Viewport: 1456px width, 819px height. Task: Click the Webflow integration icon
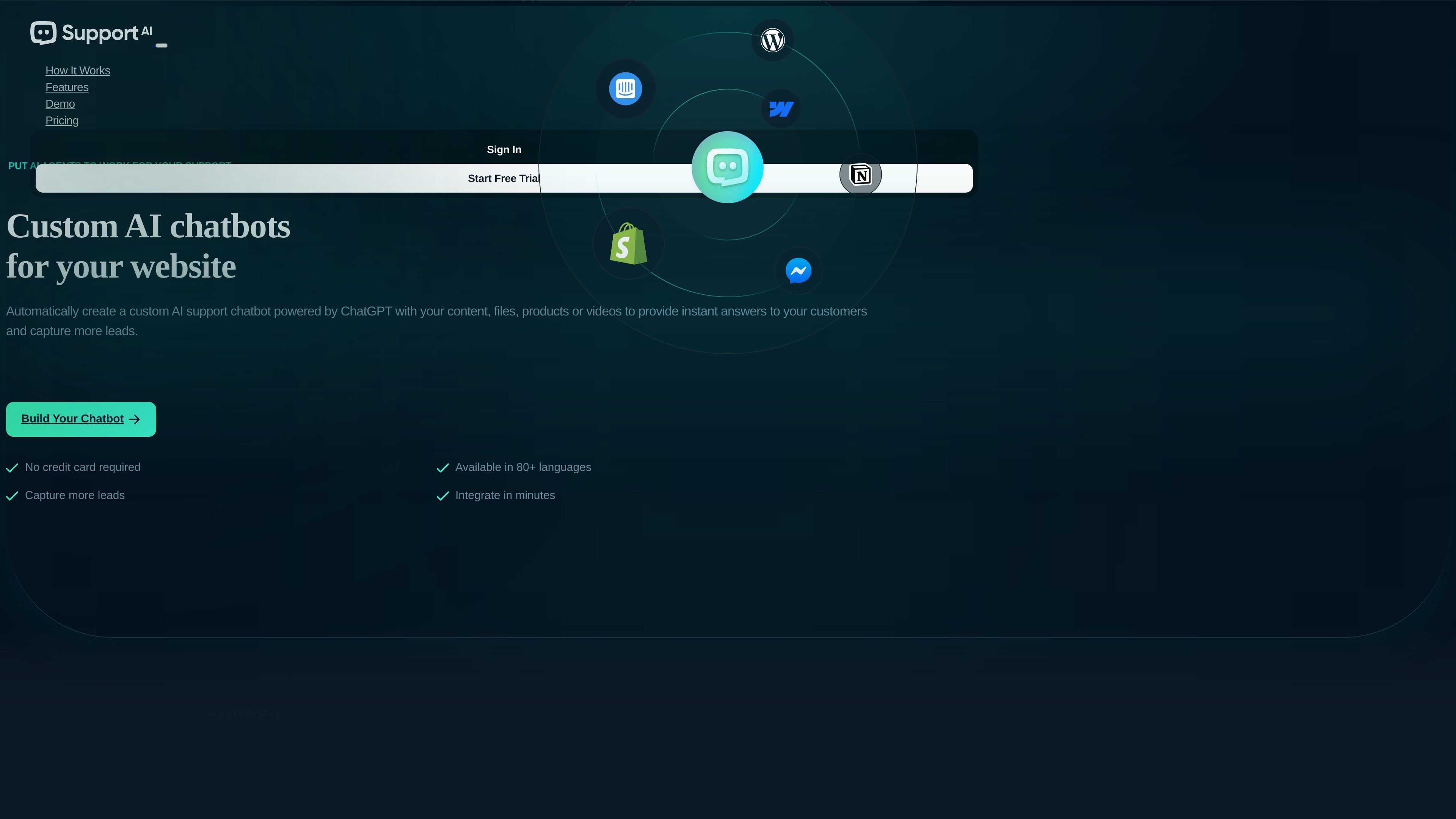point(781,108)
